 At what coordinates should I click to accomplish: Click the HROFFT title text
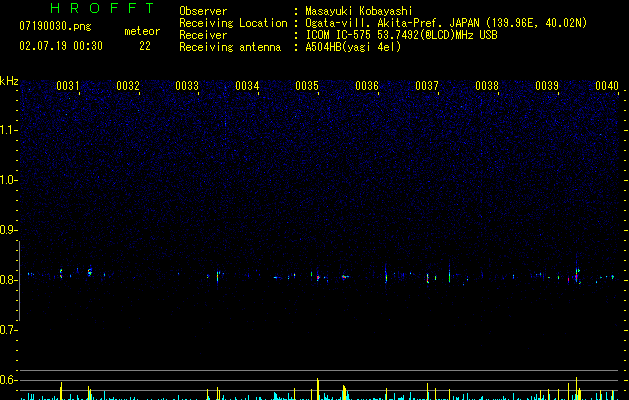click(x=103, y=8)
